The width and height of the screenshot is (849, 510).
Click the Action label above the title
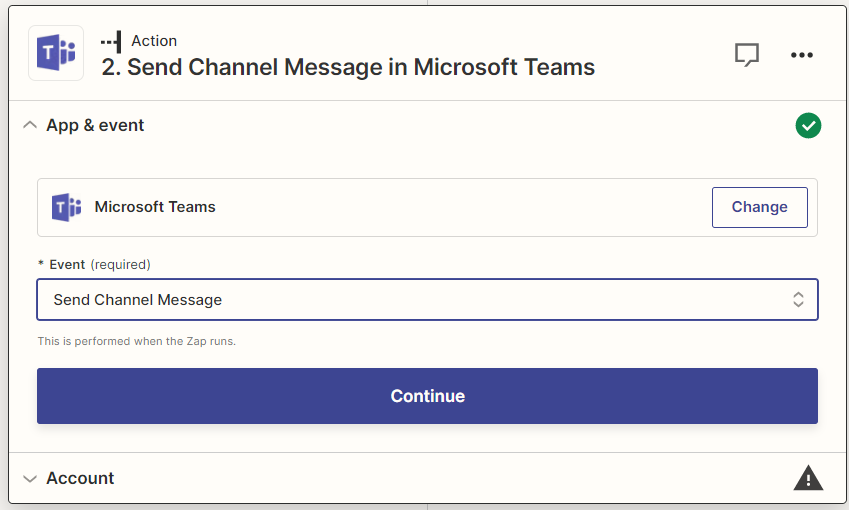(x=154, y=41)
